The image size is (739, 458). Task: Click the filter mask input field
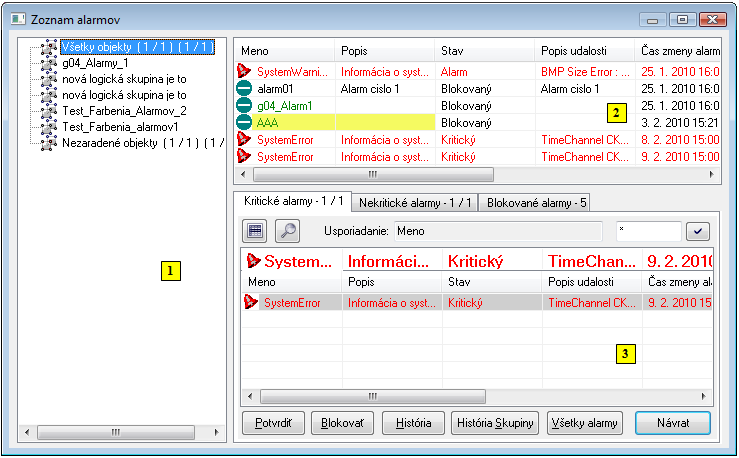click(x=647, y=231)
